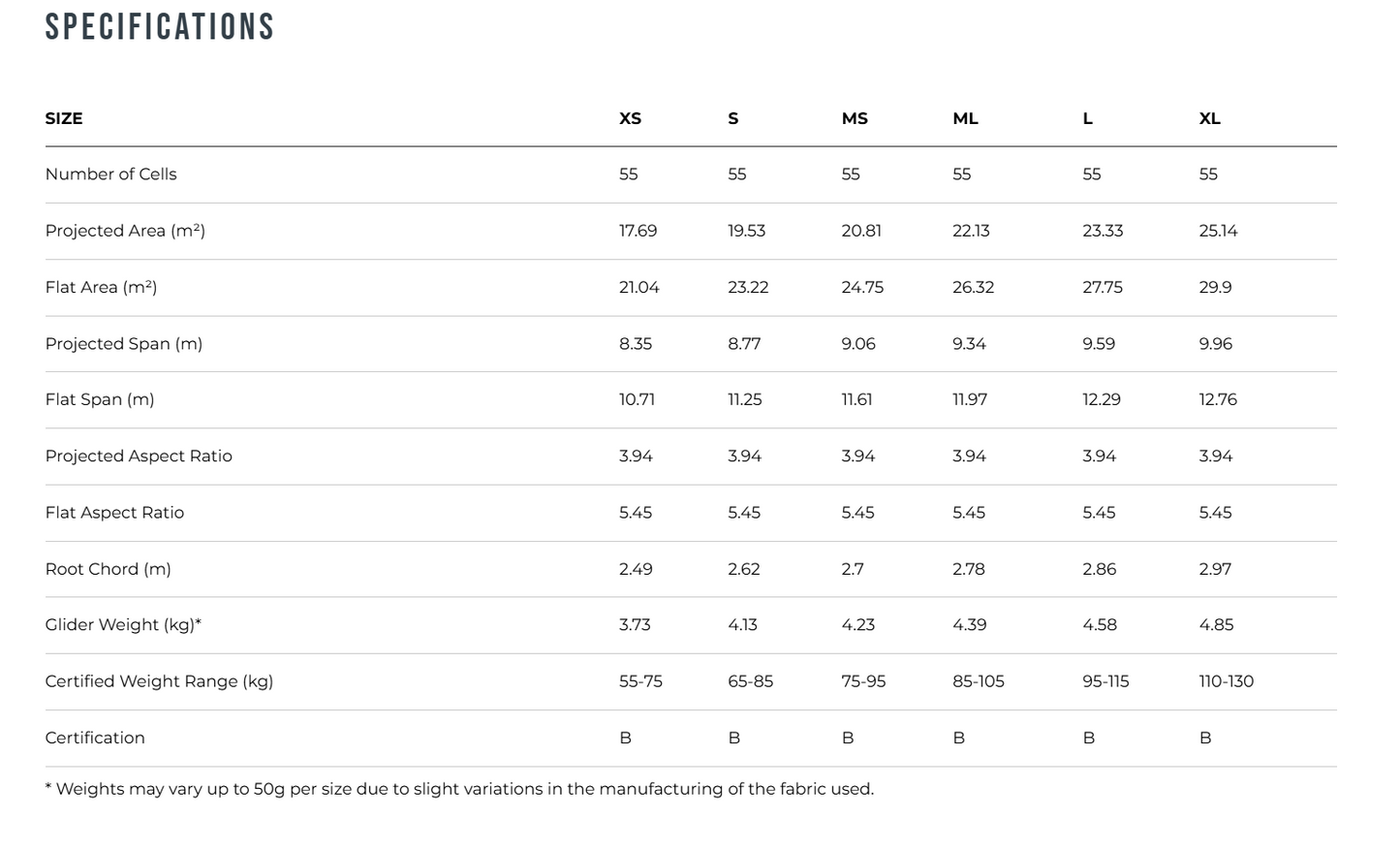Click the ML size column header
This screenshot has width=1400, height=851.
965,118
